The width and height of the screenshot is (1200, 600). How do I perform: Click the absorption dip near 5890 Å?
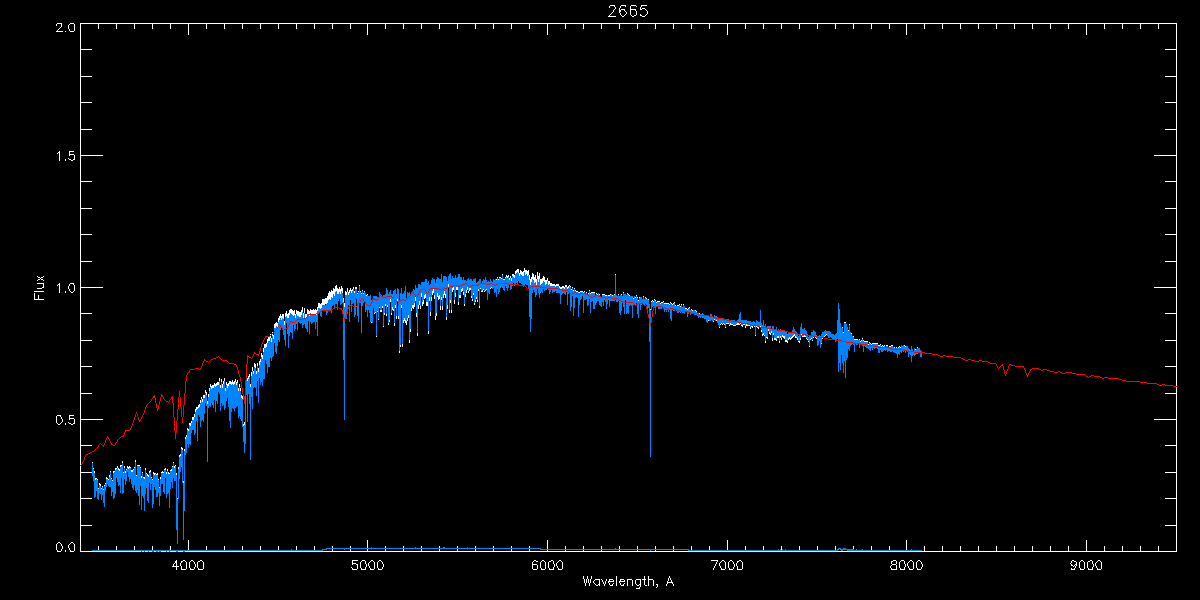click(x=530, y=308)
